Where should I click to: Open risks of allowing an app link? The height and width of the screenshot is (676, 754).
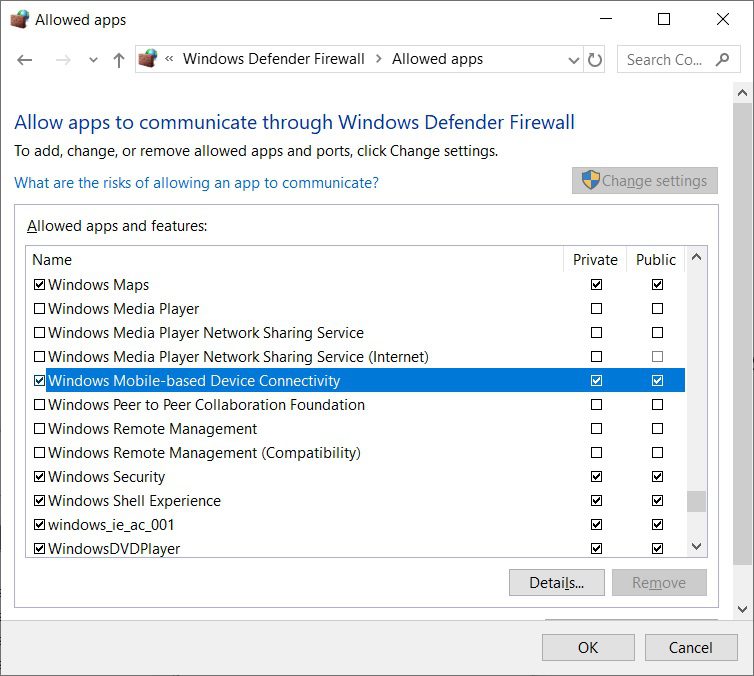[196, 183]
